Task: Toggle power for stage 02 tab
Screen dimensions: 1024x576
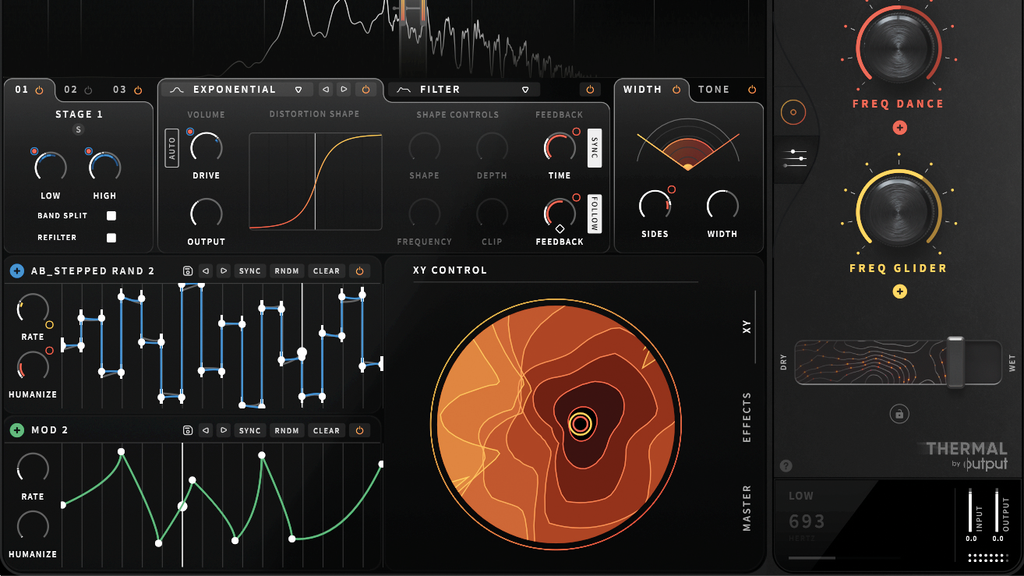Action: pos(88,90)
